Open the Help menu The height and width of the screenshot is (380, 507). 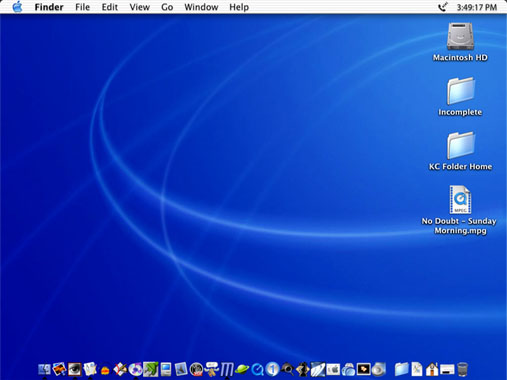click(x=239, y=7)
